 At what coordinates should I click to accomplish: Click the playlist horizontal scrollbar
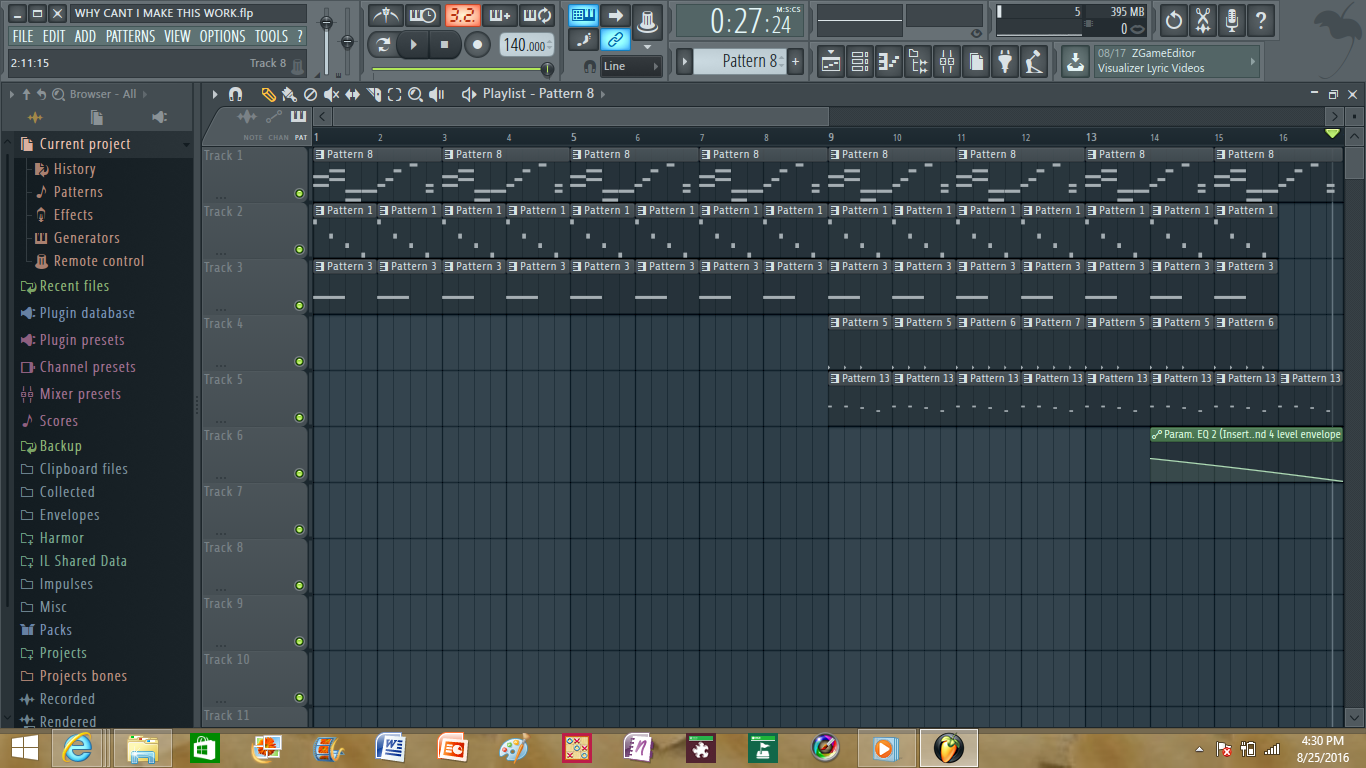click(580, 117)
